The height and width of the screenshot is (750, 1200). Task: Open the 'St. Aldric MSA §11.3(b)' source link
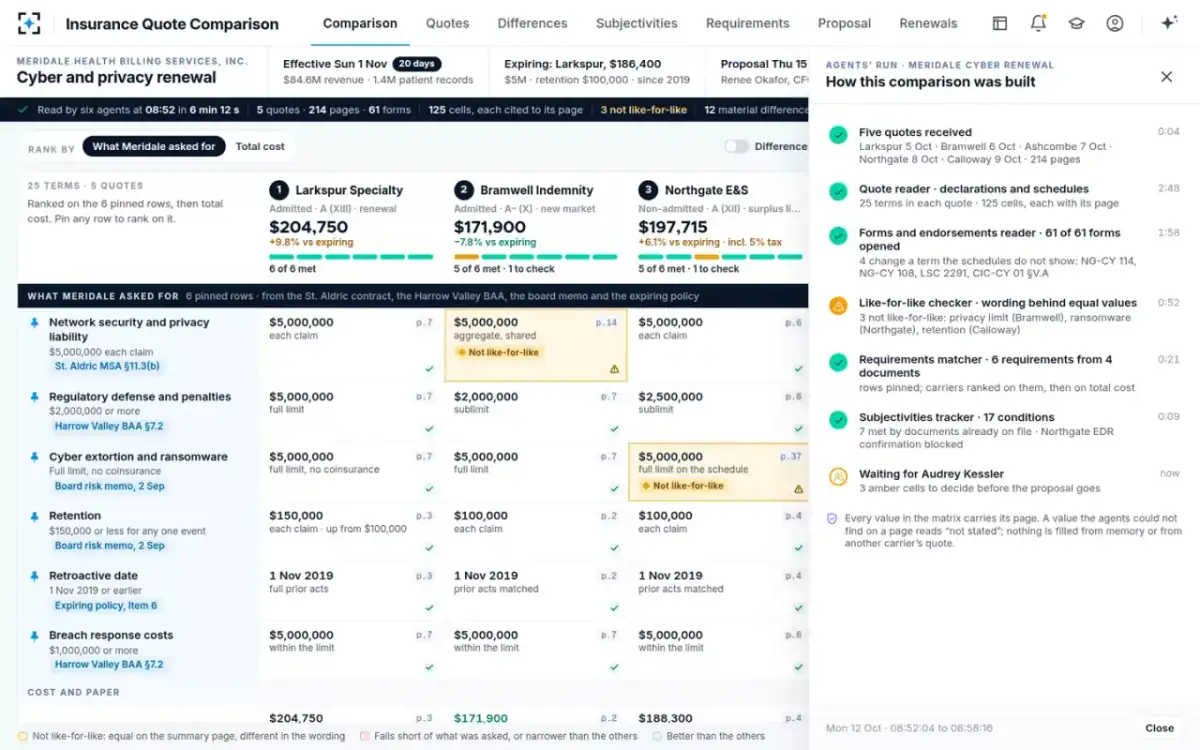pos(107,366)
